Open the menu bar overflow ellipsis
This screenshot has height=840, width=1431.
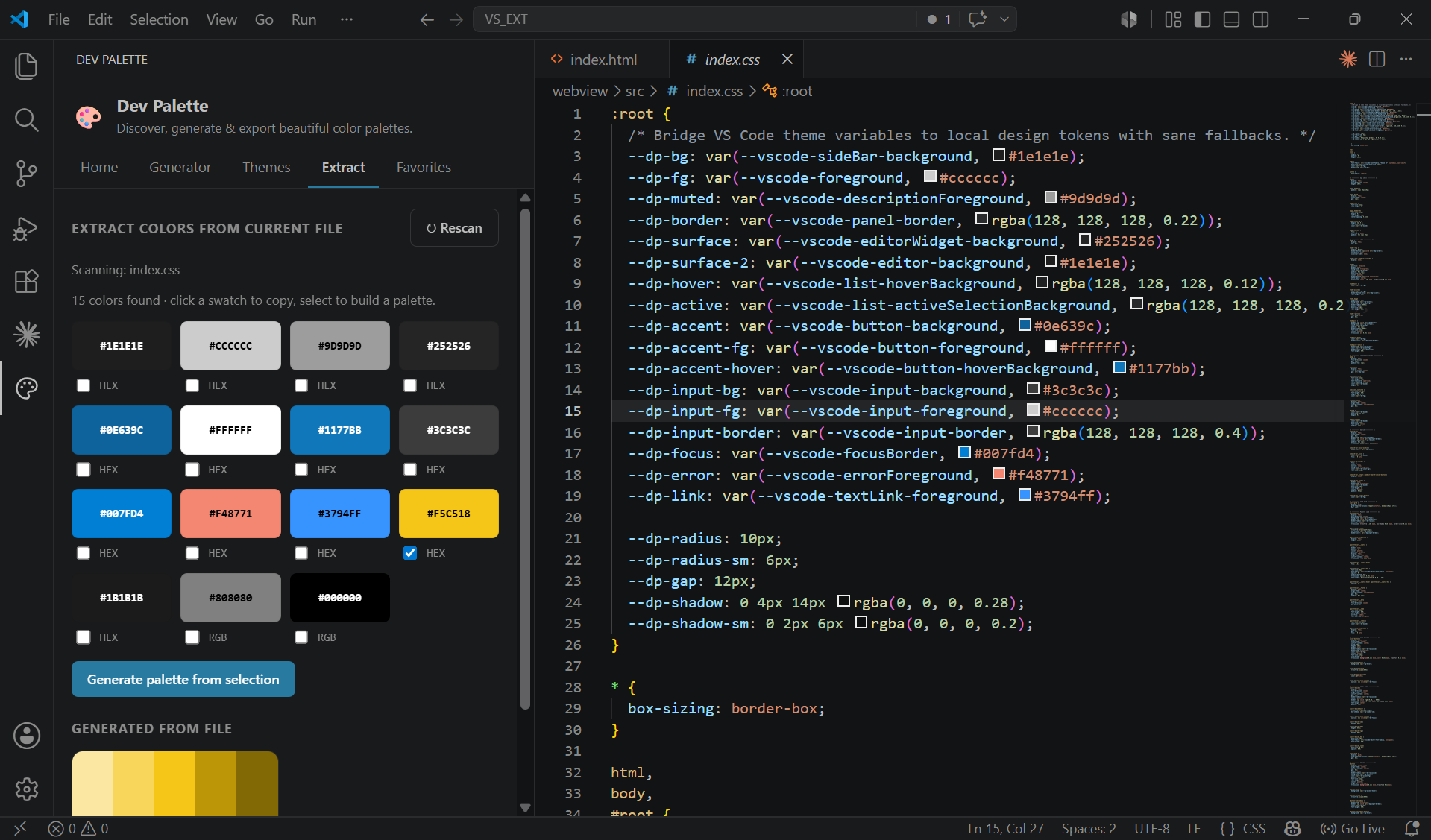pos(346,19)
